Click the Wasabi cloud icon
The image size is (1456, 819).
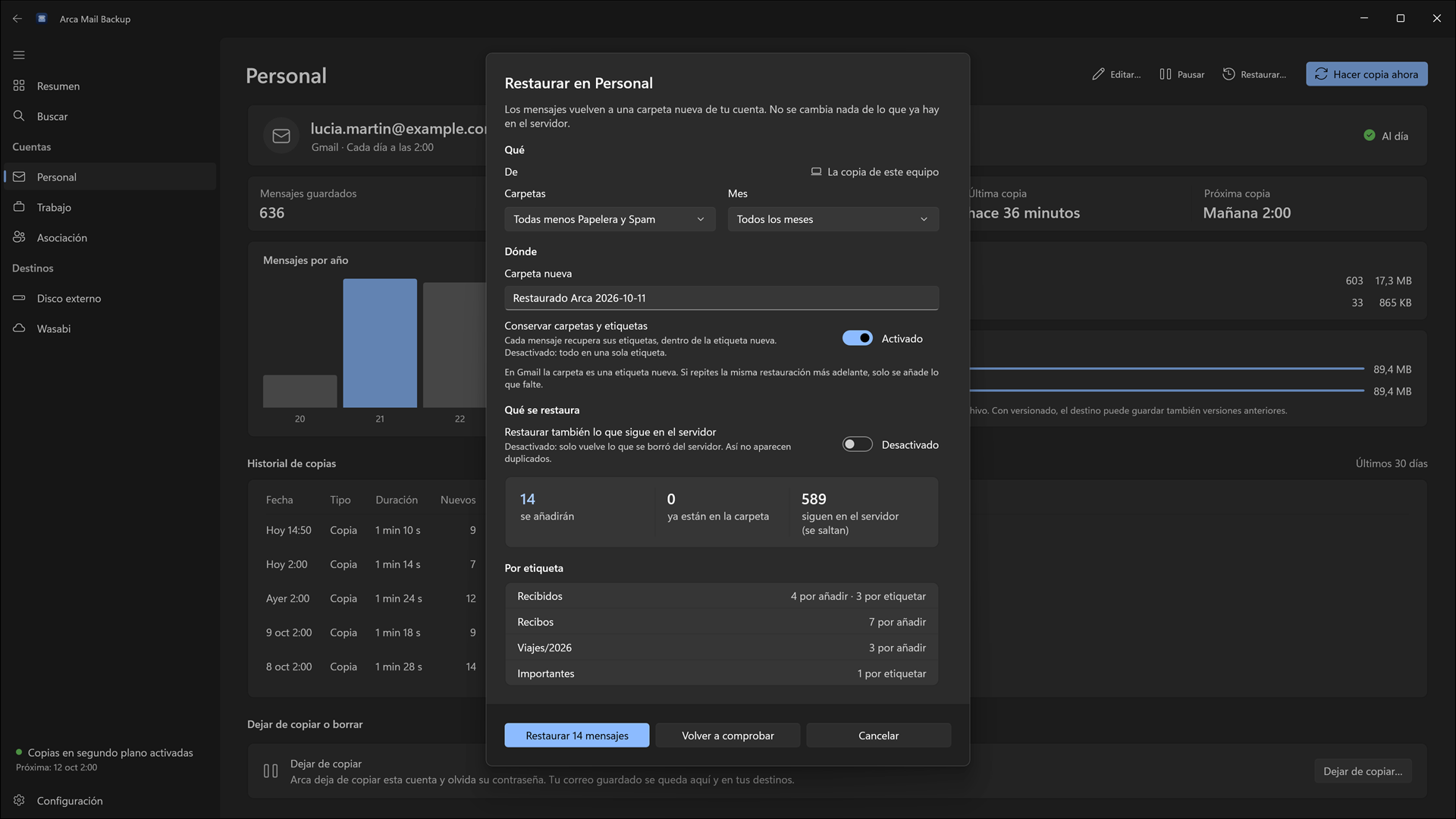[x=19, y=328]
